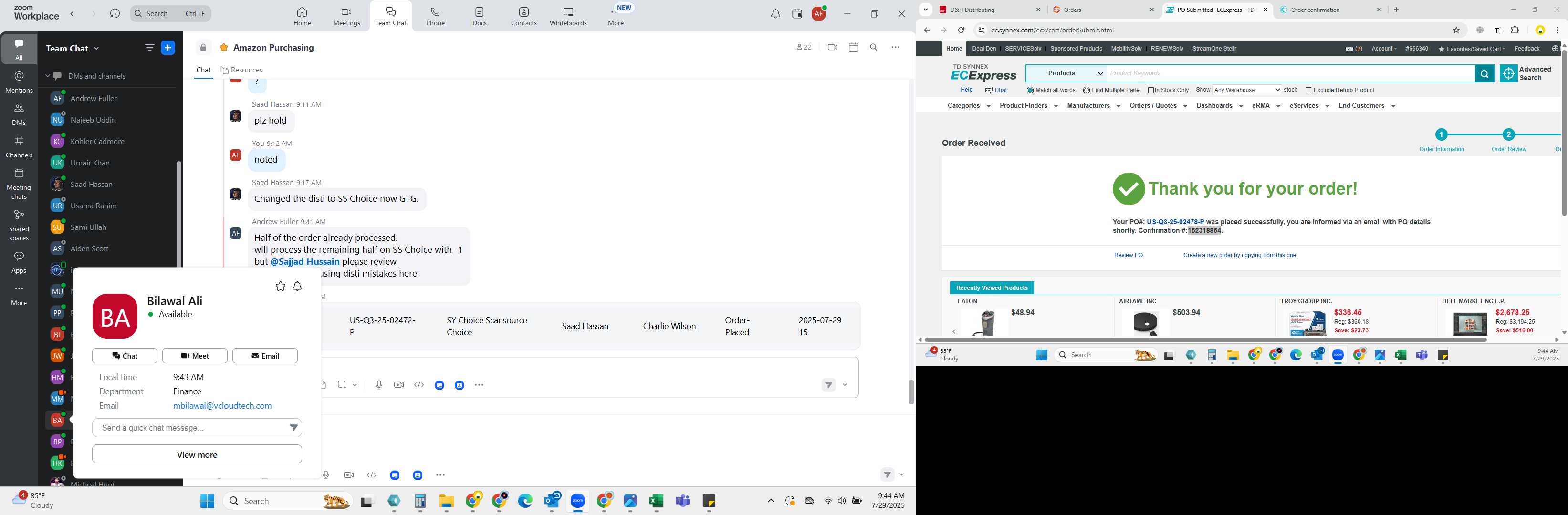Toggle star on Amazon Purchasing channel
This screenshot has width=1568, height=515.
[224, 47]
